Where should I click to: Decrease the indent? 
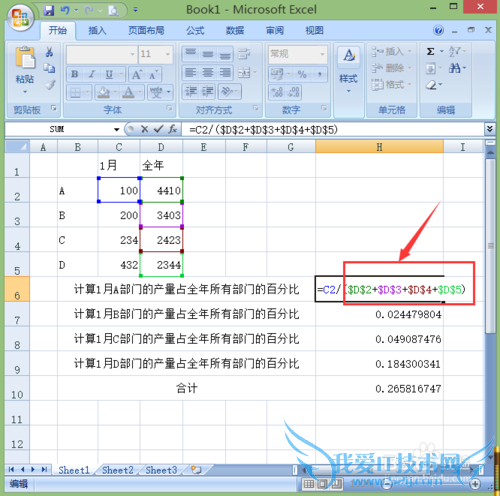(191, 91)
